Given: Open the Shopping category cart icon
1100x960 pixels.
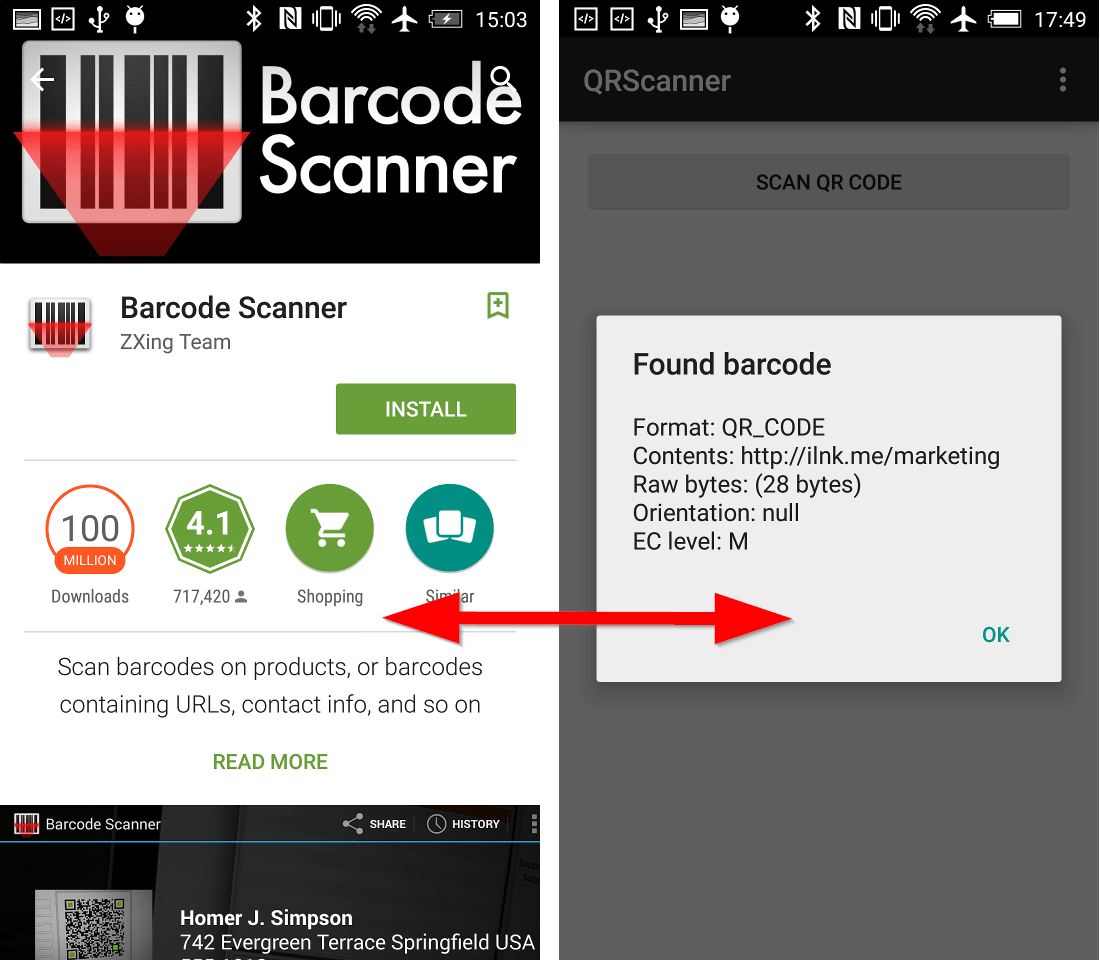Looking at the screenshot, I should (x=330, y=528).
